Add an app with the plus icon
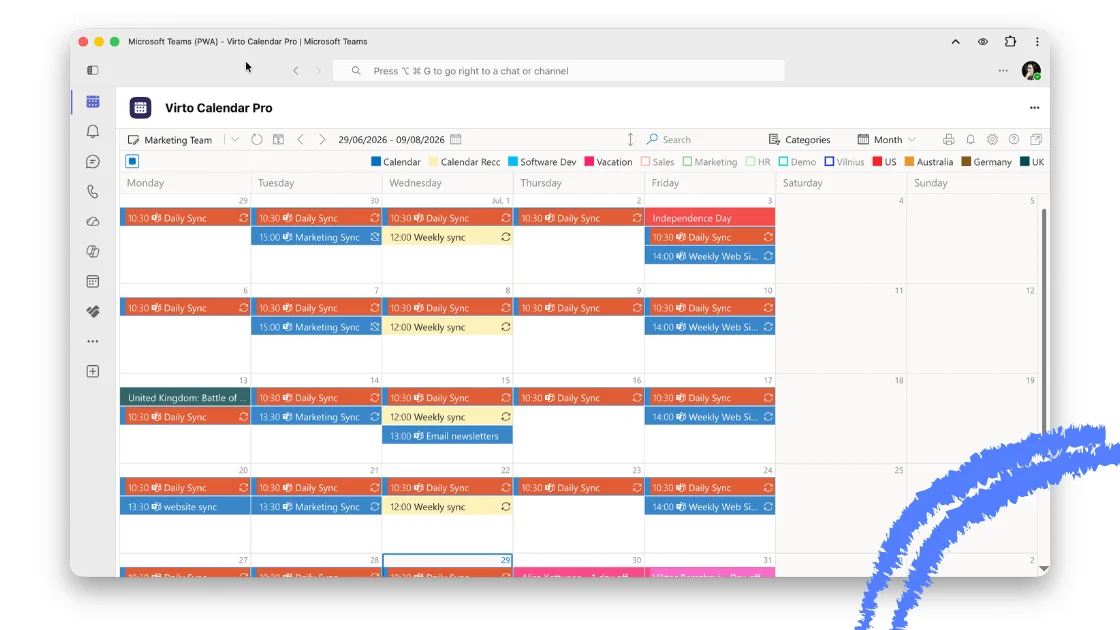1120x630 pixels. (93, 371)
